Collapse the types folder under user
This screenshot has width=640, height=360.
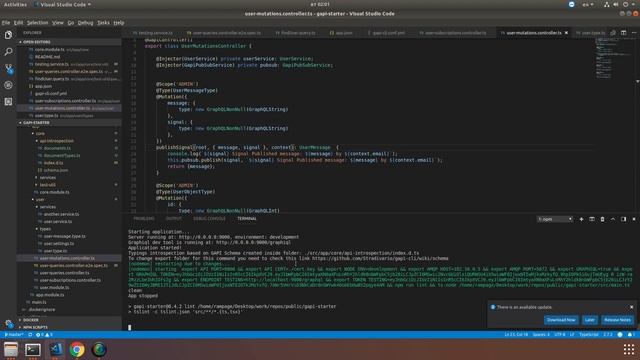pos(45,229)
